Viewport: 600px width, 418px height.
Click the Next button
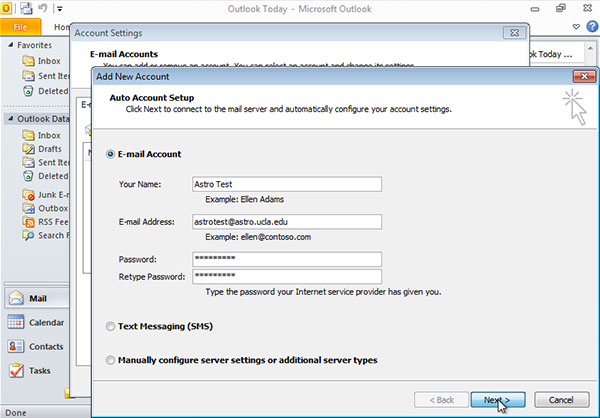(498, 400)
